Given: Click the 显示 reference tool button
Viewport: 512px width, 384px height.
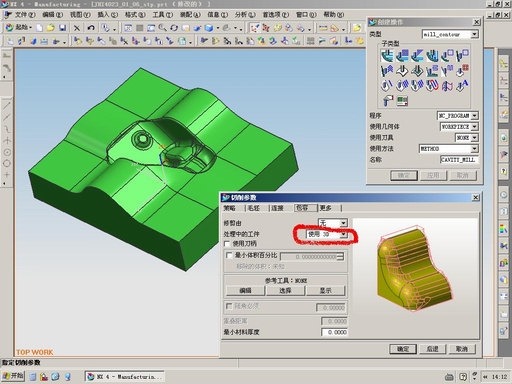Looking at the screenshot, I should point(325,291).
